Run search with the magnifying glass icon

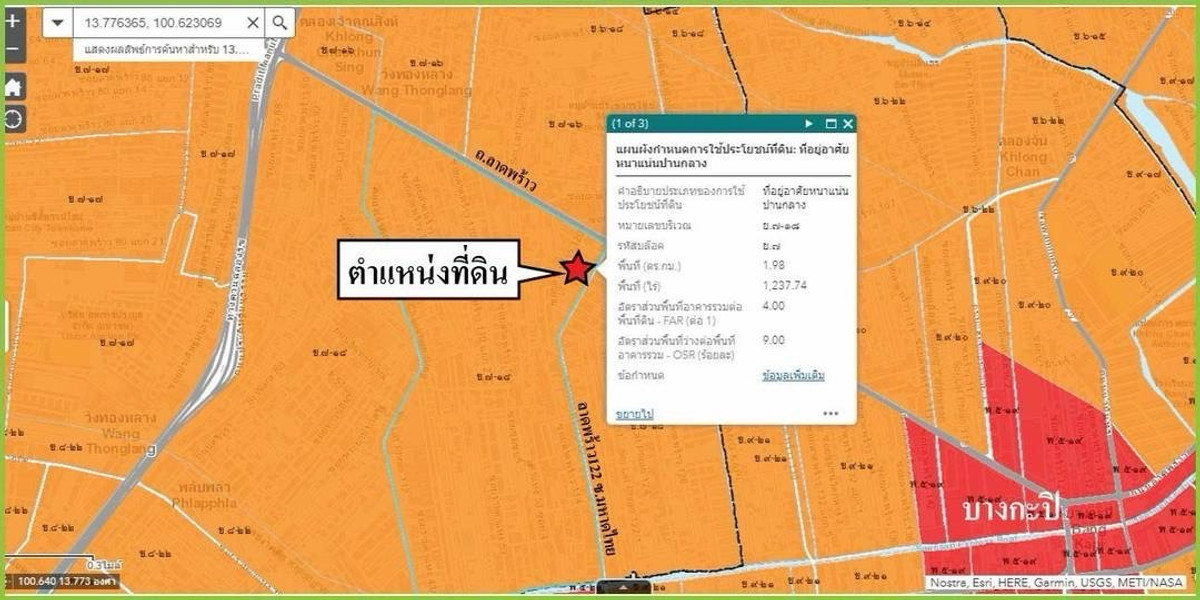[x=281, y=22]
